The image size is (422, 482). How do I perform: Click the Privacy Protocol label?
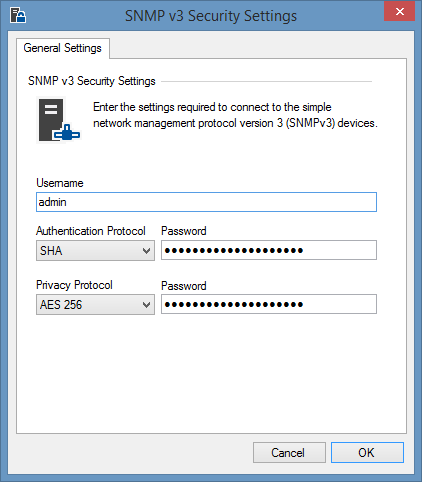(74, 285)
